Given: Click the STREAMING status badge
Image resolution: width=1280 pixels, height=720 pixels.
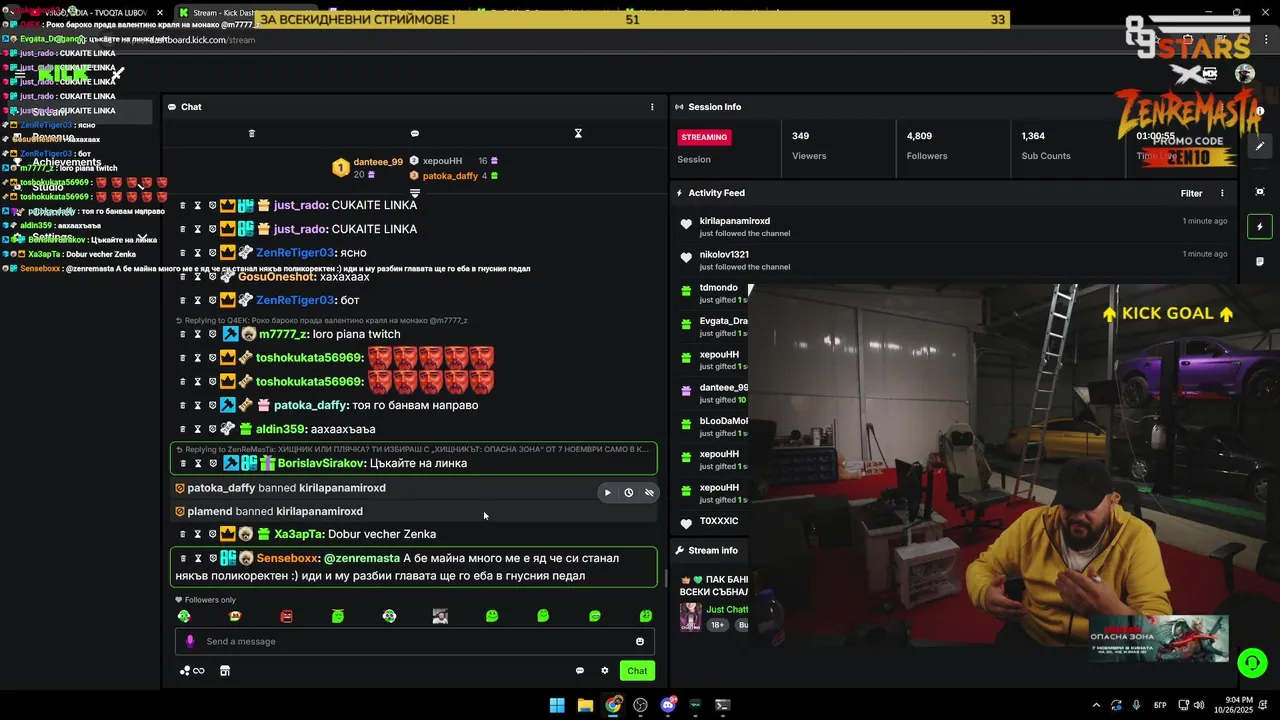Looking at the screenshot, I should pyautogui.click(x=705, y=137).
